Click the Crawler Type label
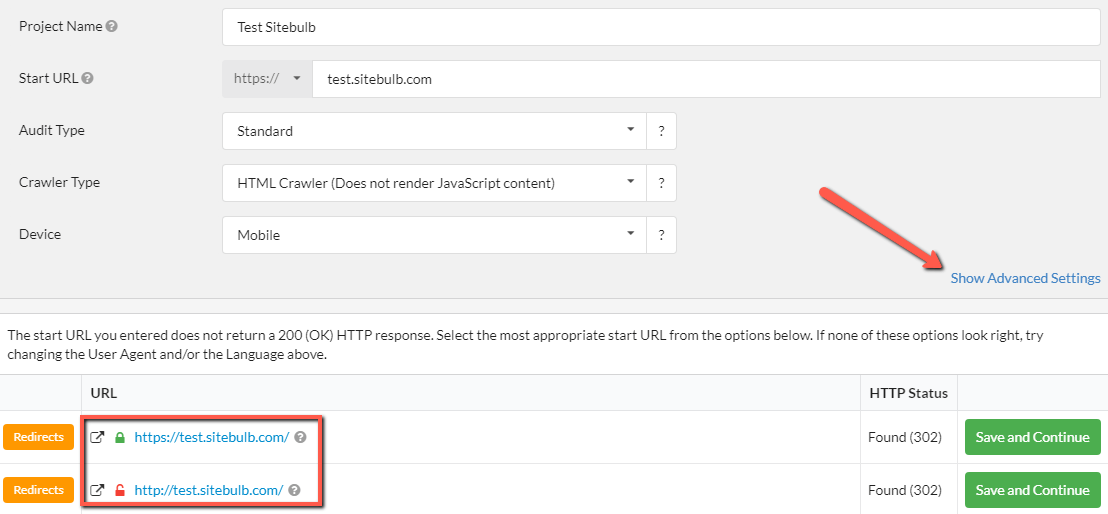This screenshot has height=514, width=1108. [x=59, y=182]
